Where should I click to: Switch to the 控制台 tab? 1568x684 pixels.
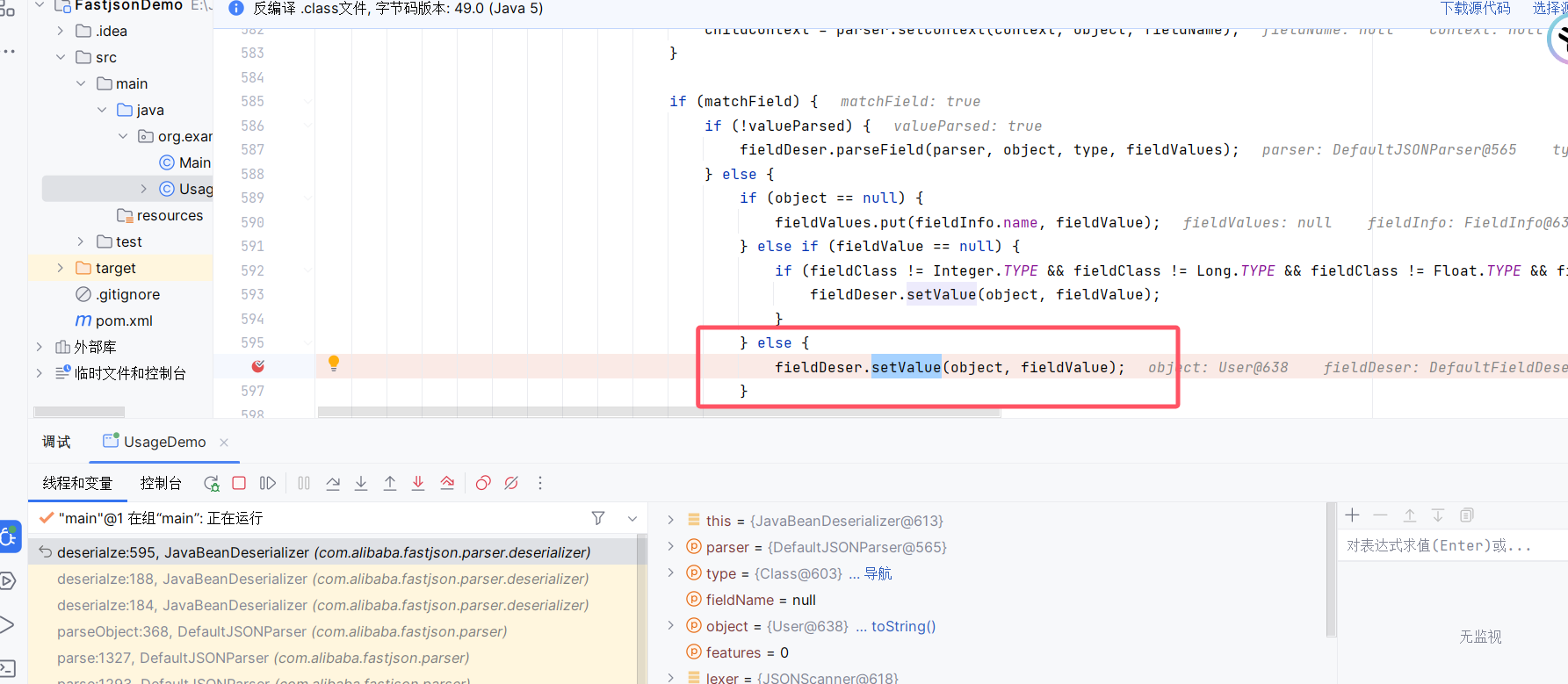tap(161, 483)
